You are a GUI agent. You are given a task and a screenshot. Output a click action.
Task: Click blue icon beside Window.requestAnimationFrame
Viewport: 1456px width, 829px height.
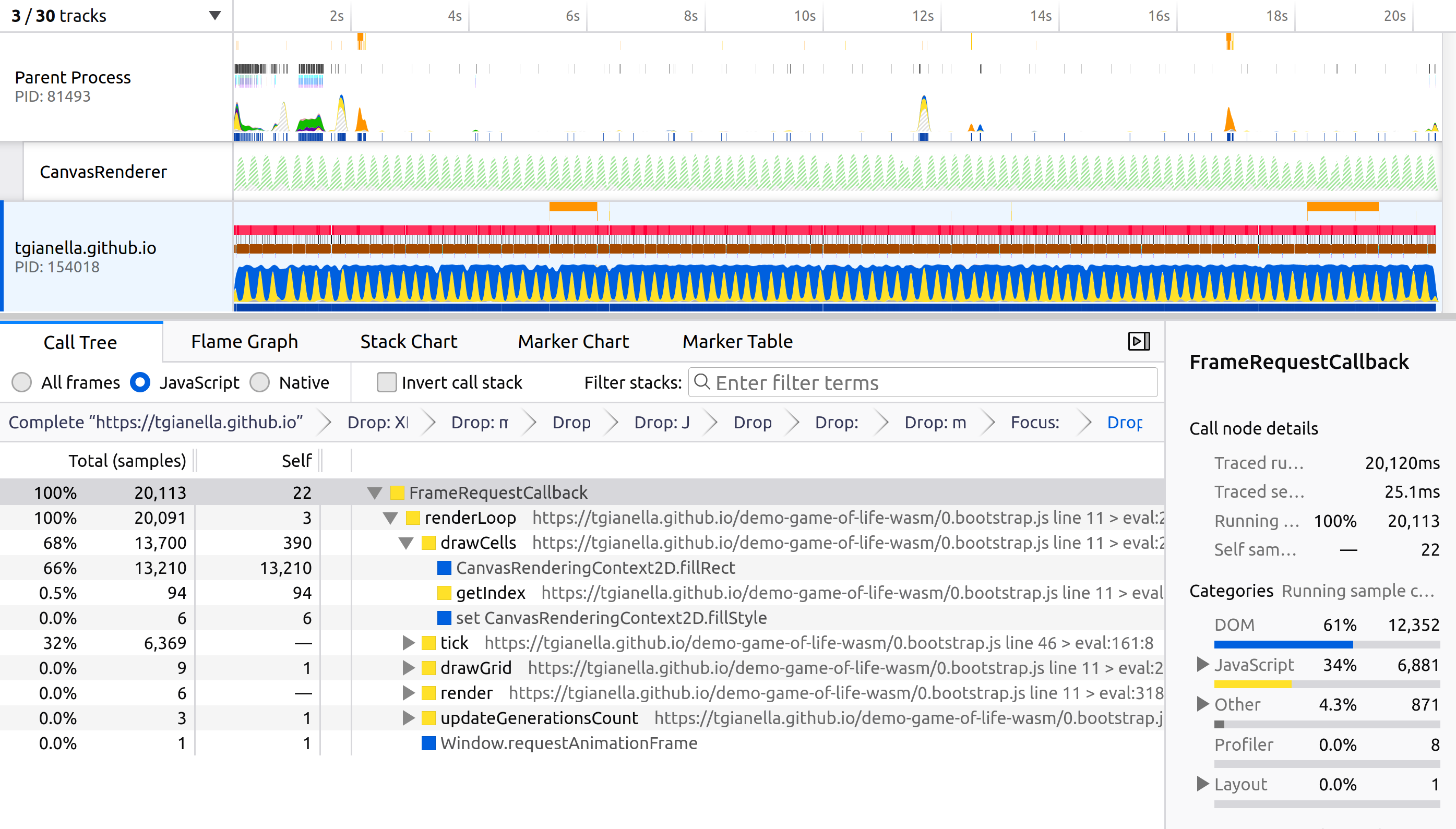pyautogui.click(x=428, y=743)
